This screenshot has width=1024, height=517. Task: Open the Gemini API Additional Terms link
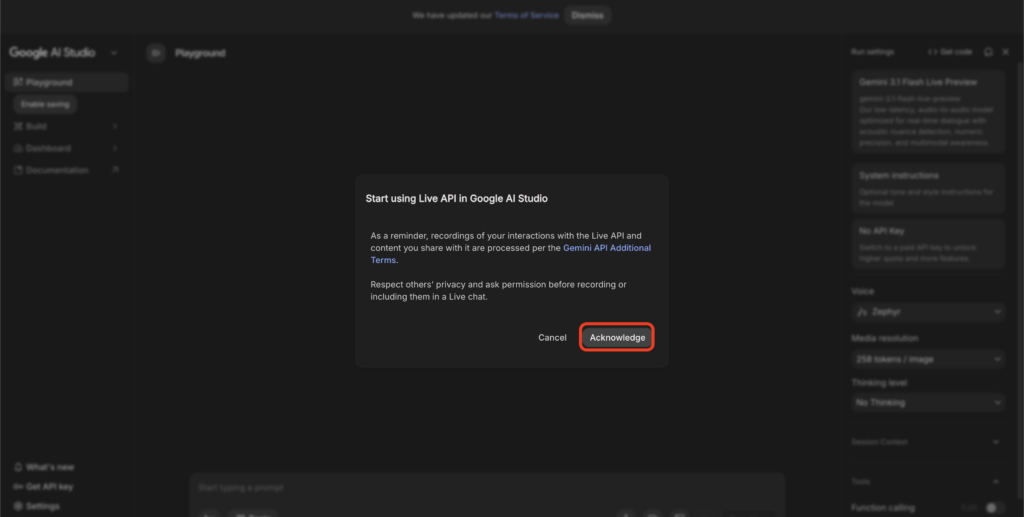(x=511, y=254)
